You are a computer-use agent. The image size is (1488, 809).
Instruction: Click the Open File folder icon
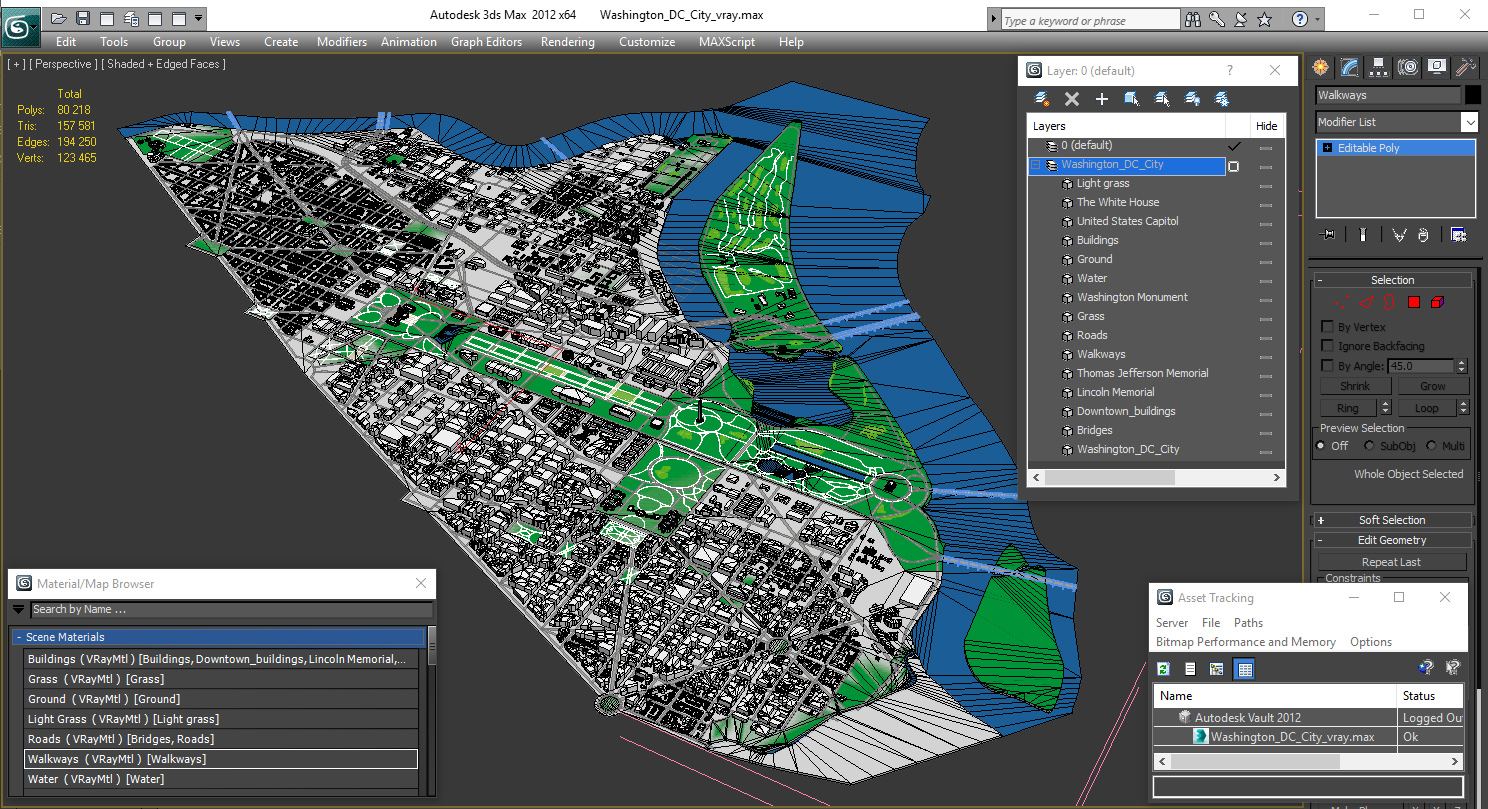coord(59,18)
